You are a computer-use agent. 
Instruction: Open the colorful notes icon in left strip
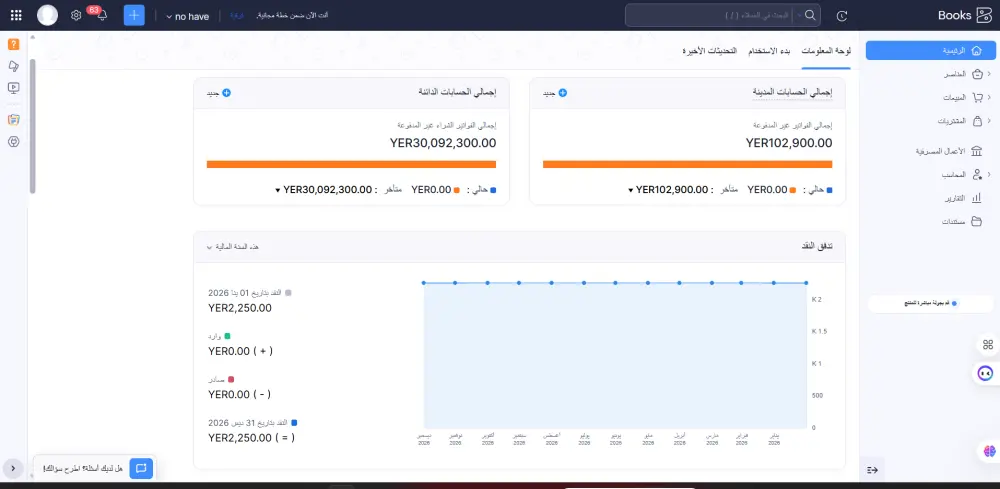pyautogui.click(x=13, y=120)
